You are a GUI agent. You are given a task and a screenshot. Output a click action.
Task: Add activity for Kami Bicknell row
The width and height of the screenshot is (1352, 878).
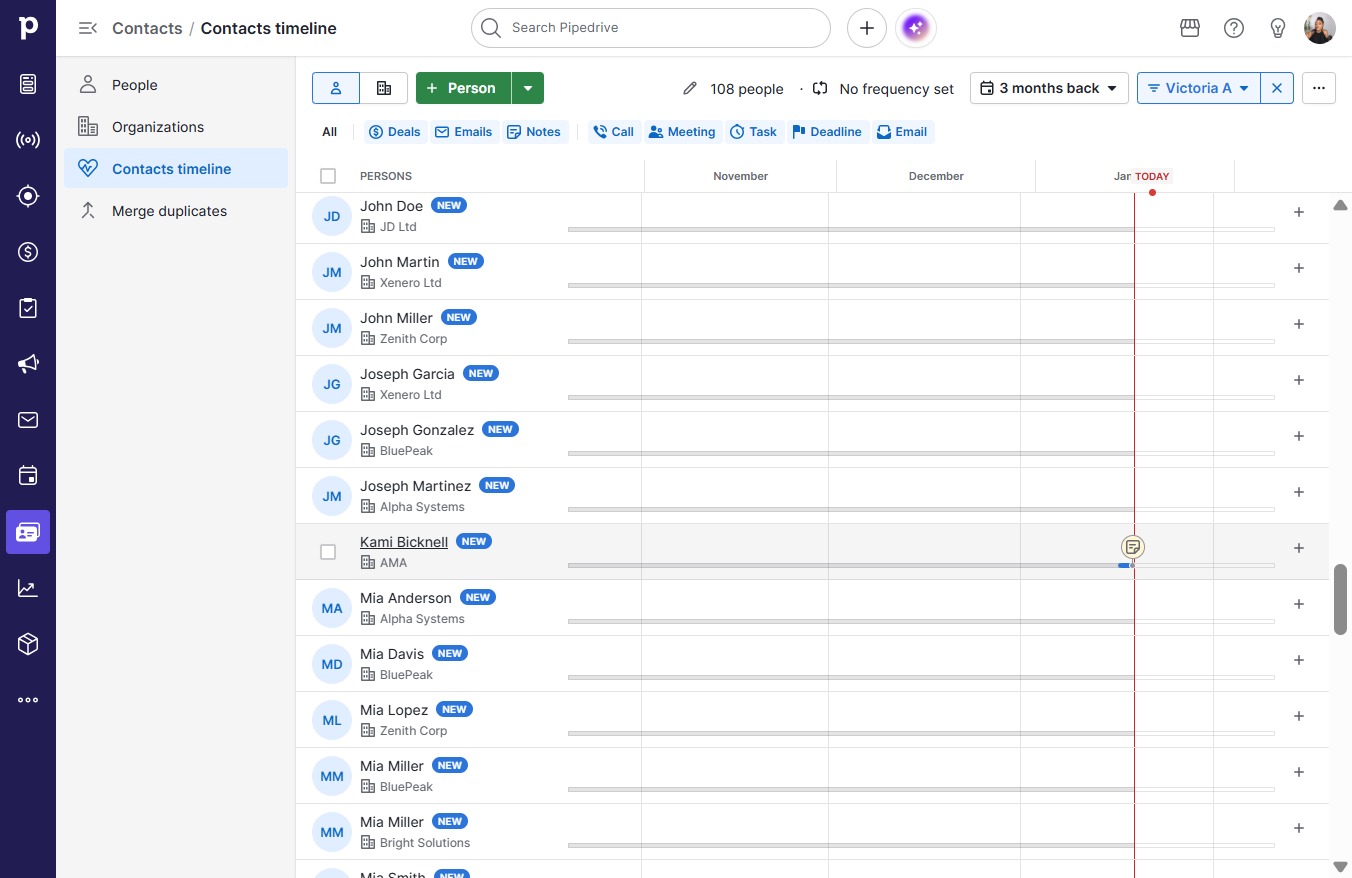pyautogui.click(x=1299, y=548)
